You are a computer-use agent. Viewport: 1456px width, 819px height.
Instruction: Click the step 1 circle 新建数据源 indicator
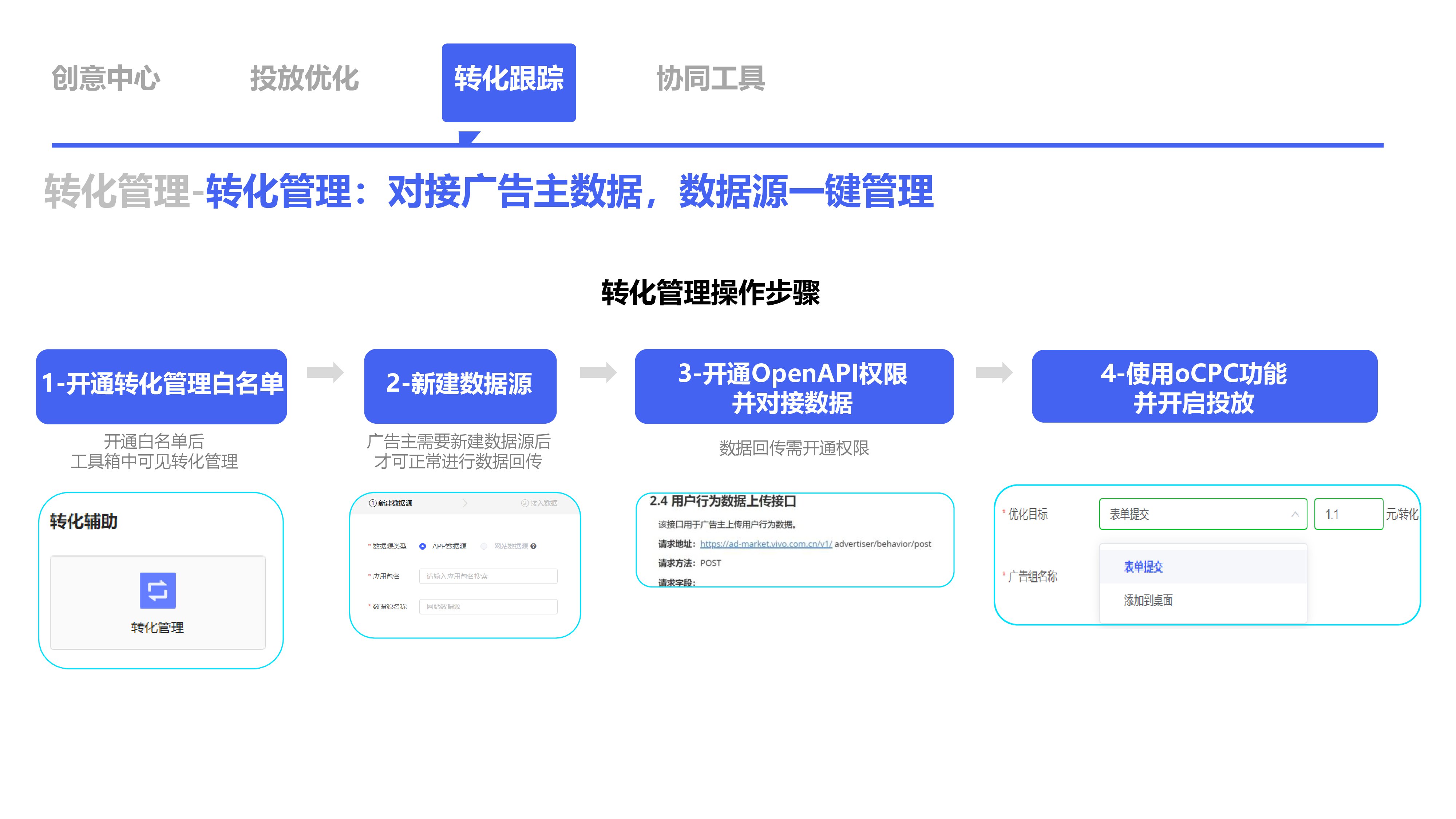coord(391,503)
